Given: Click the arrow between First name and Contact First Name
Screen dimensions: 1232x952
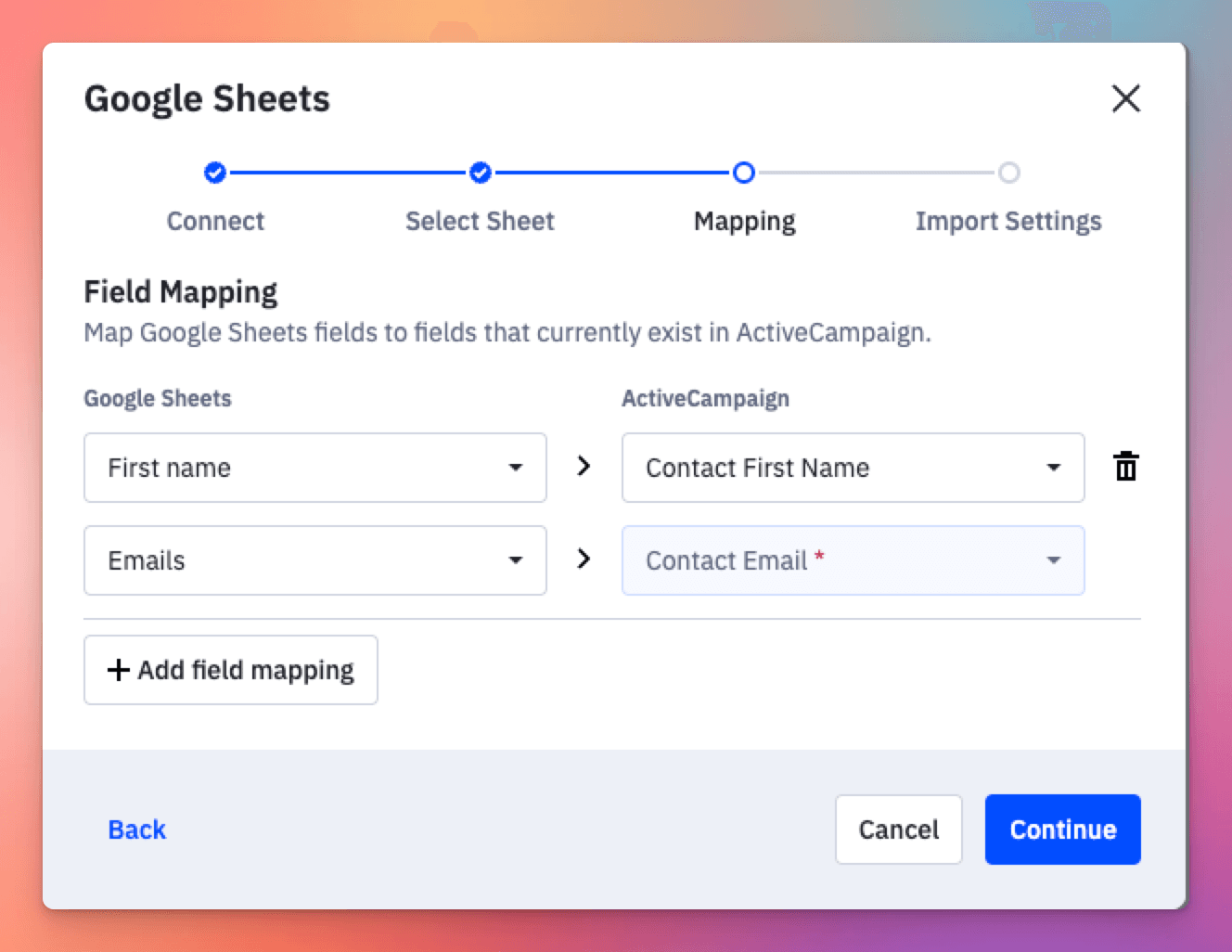Looking at the screenshot, I should pyautogui.click(x=584, y=468).
